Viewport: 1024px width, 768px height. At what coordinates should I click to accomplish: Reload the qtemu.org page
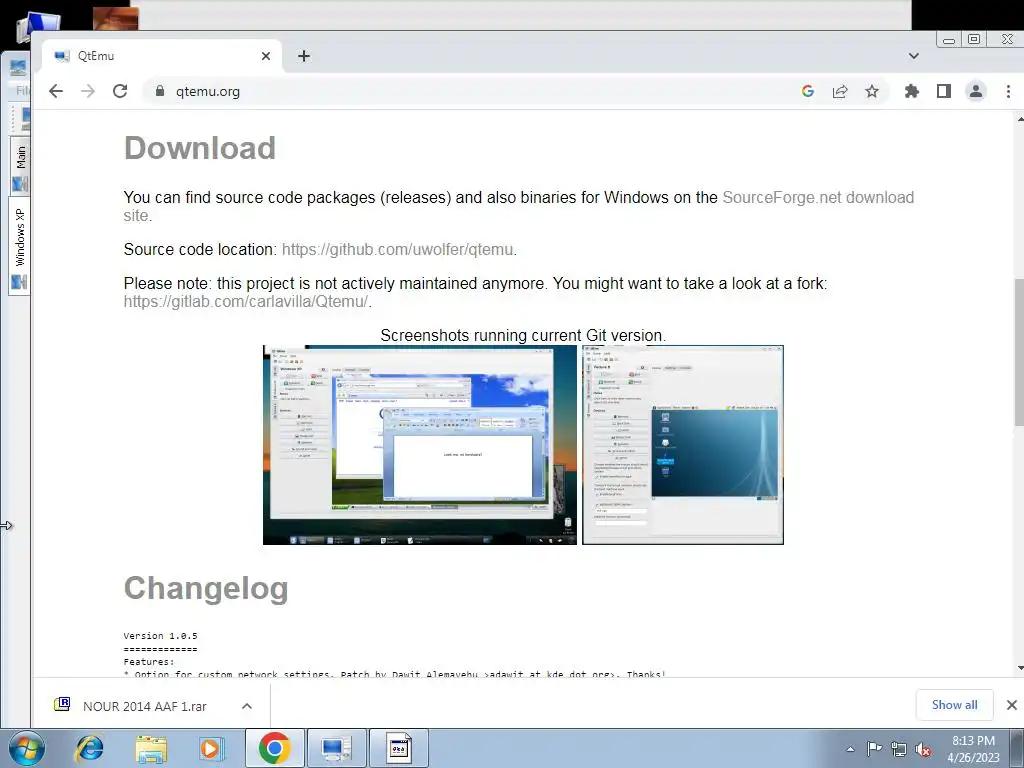[120, 91]
